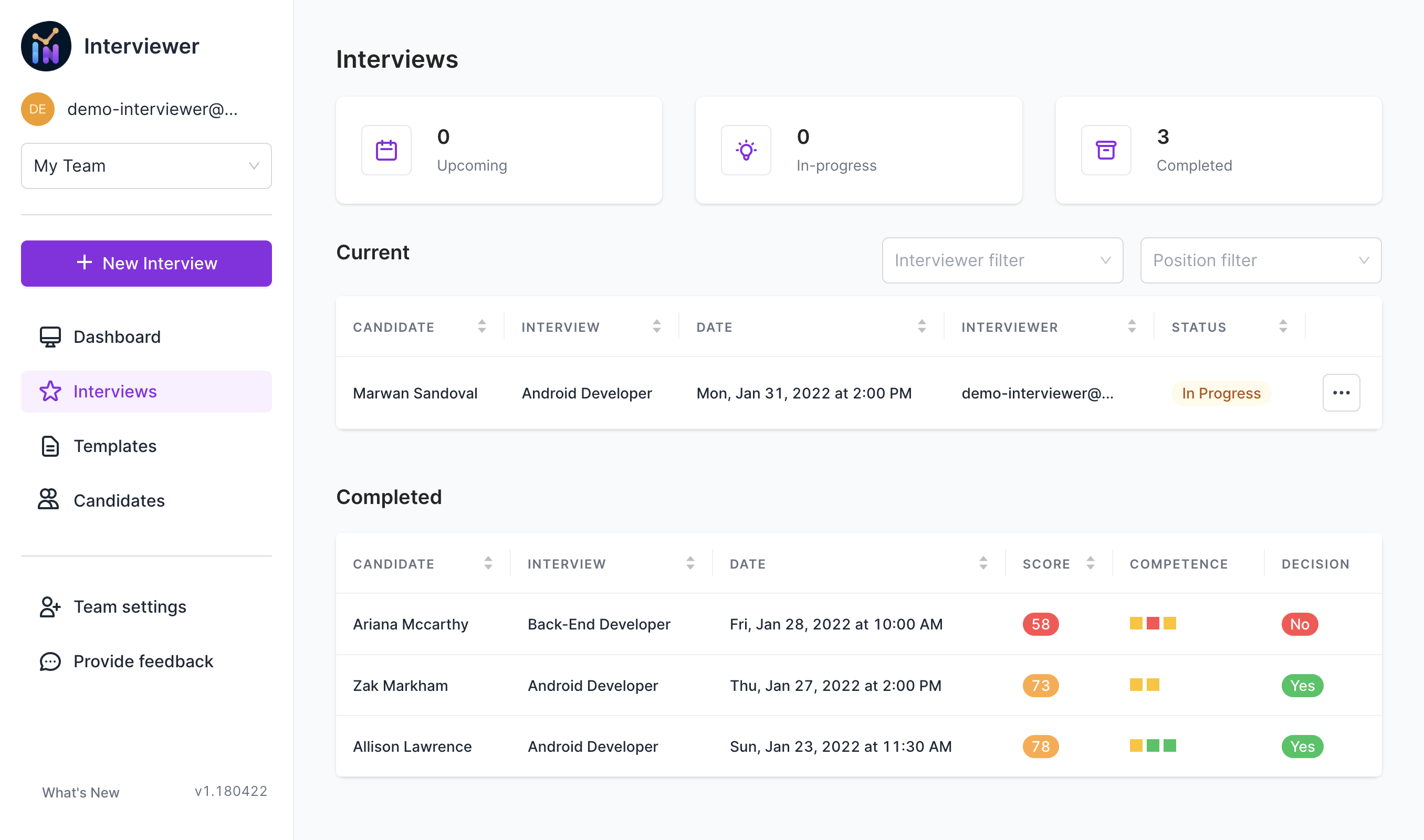1424x840 pixels.
Task: Open the Interviewer filter dropdown
Action: [1002, 260]
